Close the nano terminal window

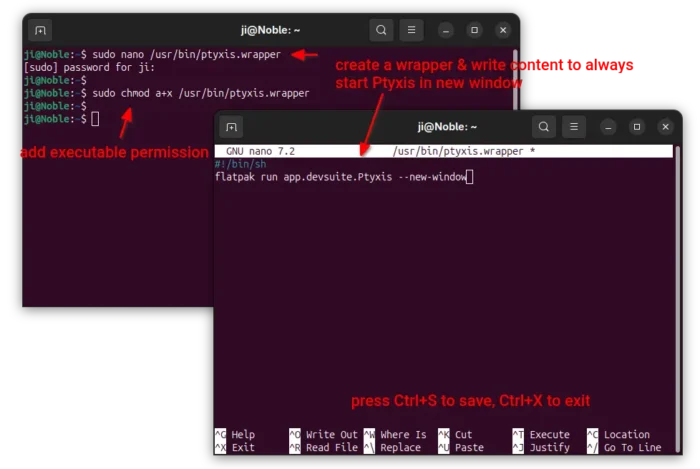coord(665,127)
